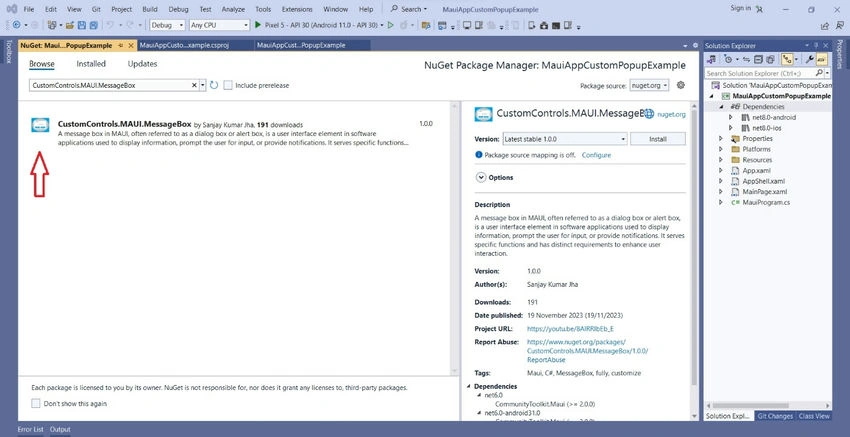Click the Install button
Screen dimensions: 850x437
tap(658, 139)
